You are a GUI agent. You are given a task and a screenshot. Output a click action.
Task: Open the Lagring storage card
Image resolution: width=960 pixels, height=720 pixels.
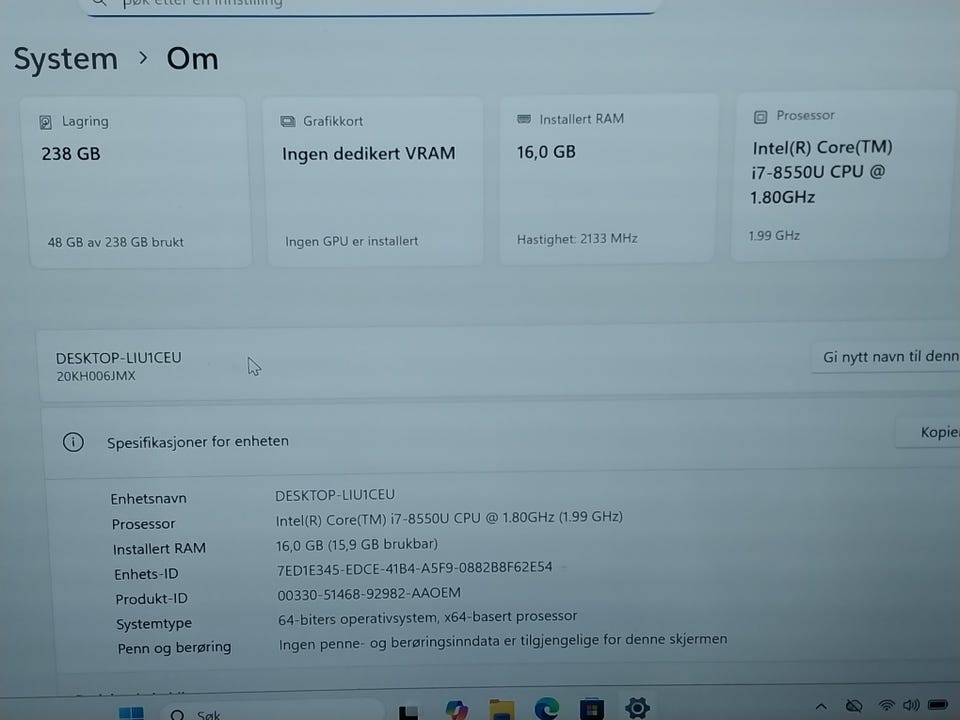click(x=140, y=182)
